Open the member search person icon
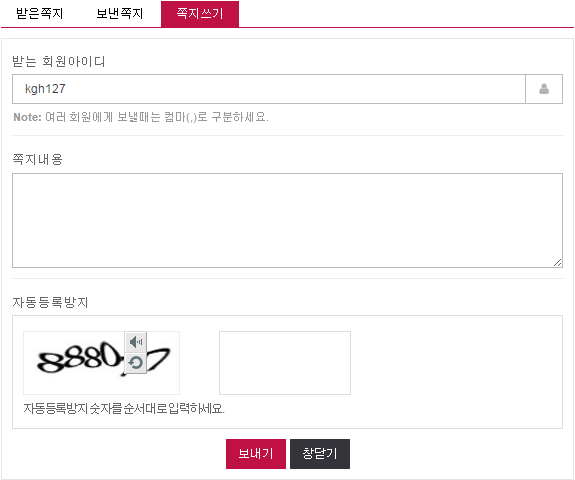 pos(544,89)
